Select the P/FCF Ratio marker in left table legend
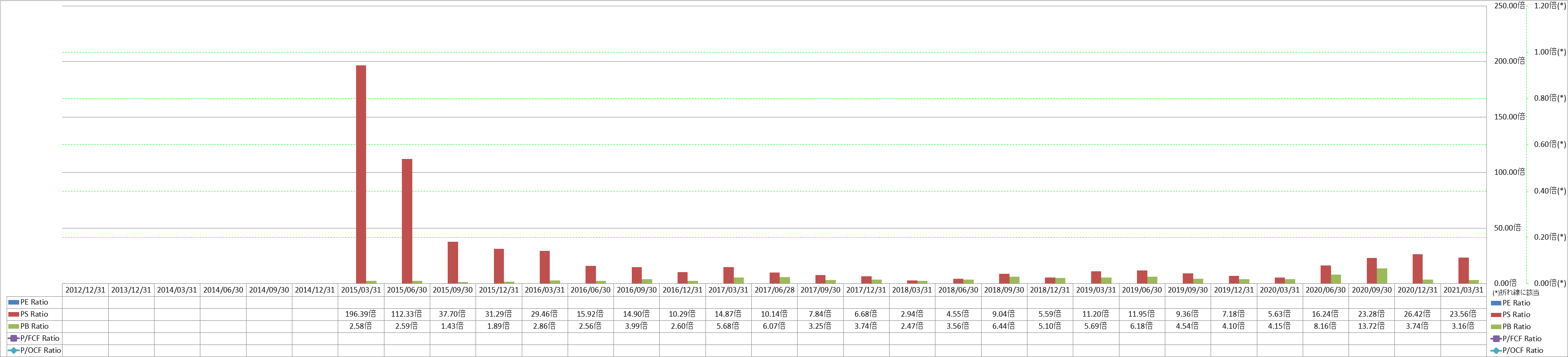The image size is (1568, 357). coord(13,338)
